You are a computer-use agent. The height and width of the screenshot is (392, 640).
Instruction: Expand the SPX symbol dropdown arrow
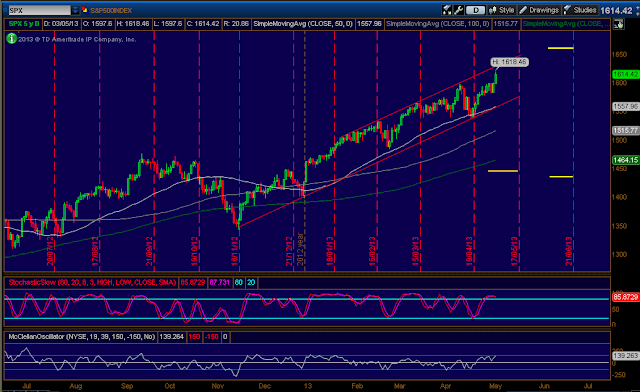[x=75, y=10]
